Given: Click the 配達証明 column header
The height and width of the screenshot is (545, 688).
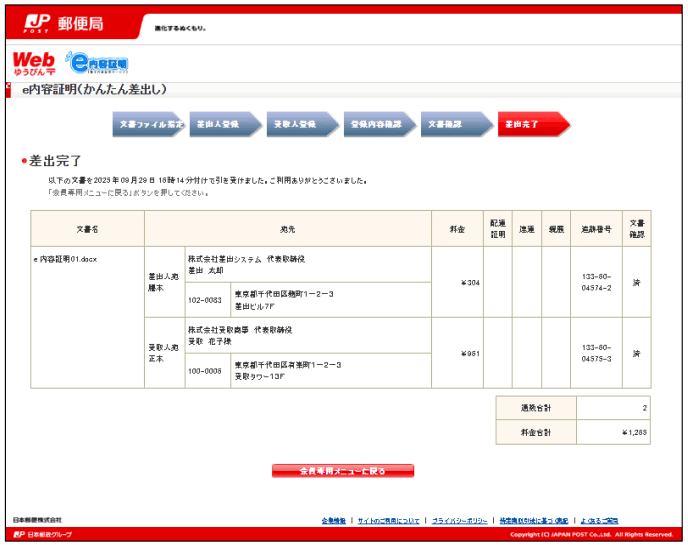Looking at the screenshot, I should click(x=498, y=229).
